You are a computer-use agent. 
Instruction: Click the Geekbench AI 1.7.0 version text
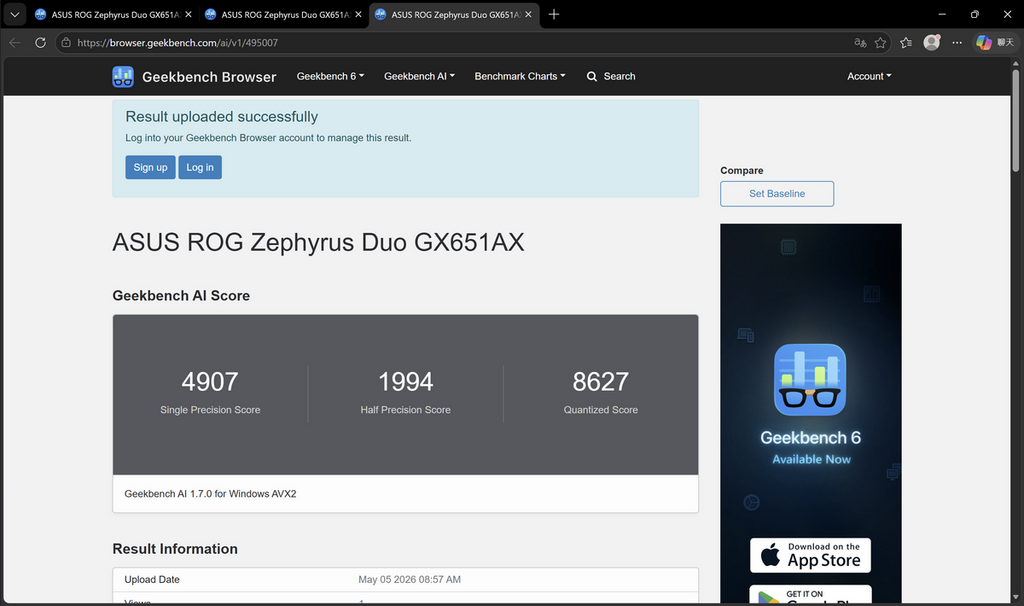210,494
